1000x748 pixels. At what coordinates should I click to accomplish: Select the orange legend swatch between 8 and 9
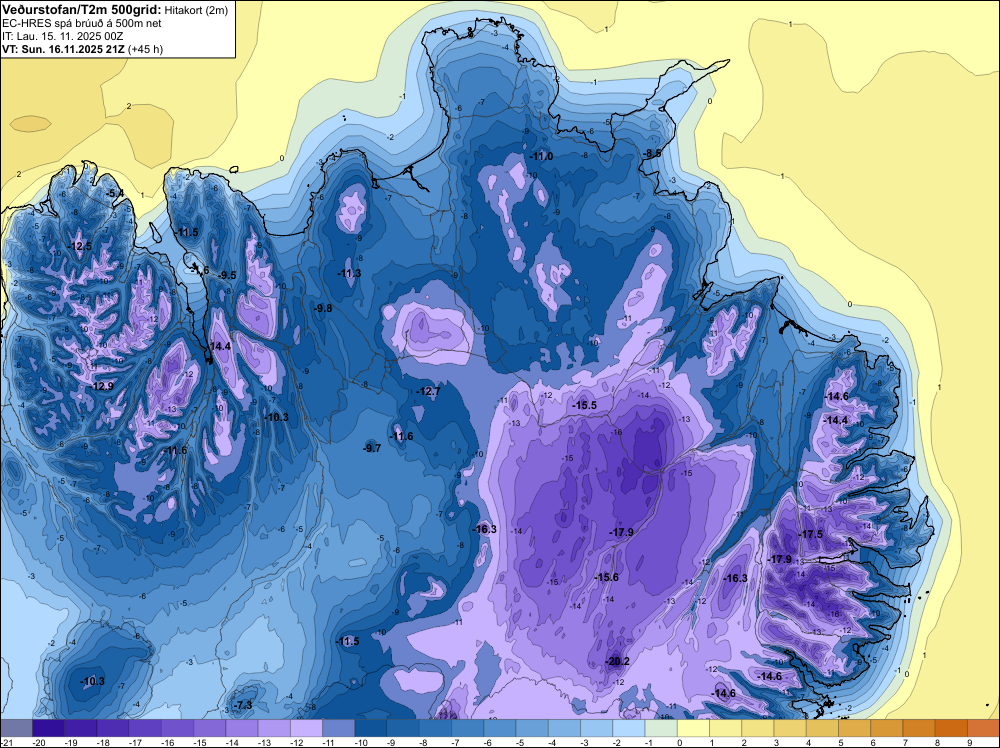(952, 728)
